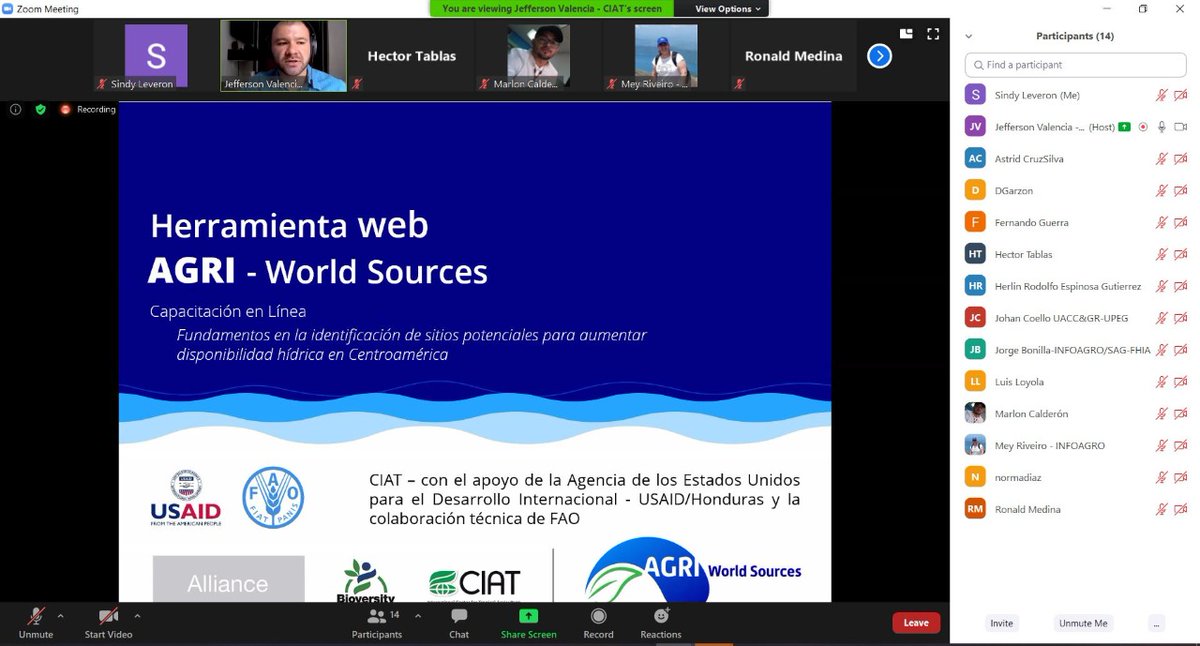This screenshot has width=1200, height=646.
Task: Open Participants from the toolbar
Action: 377,623
